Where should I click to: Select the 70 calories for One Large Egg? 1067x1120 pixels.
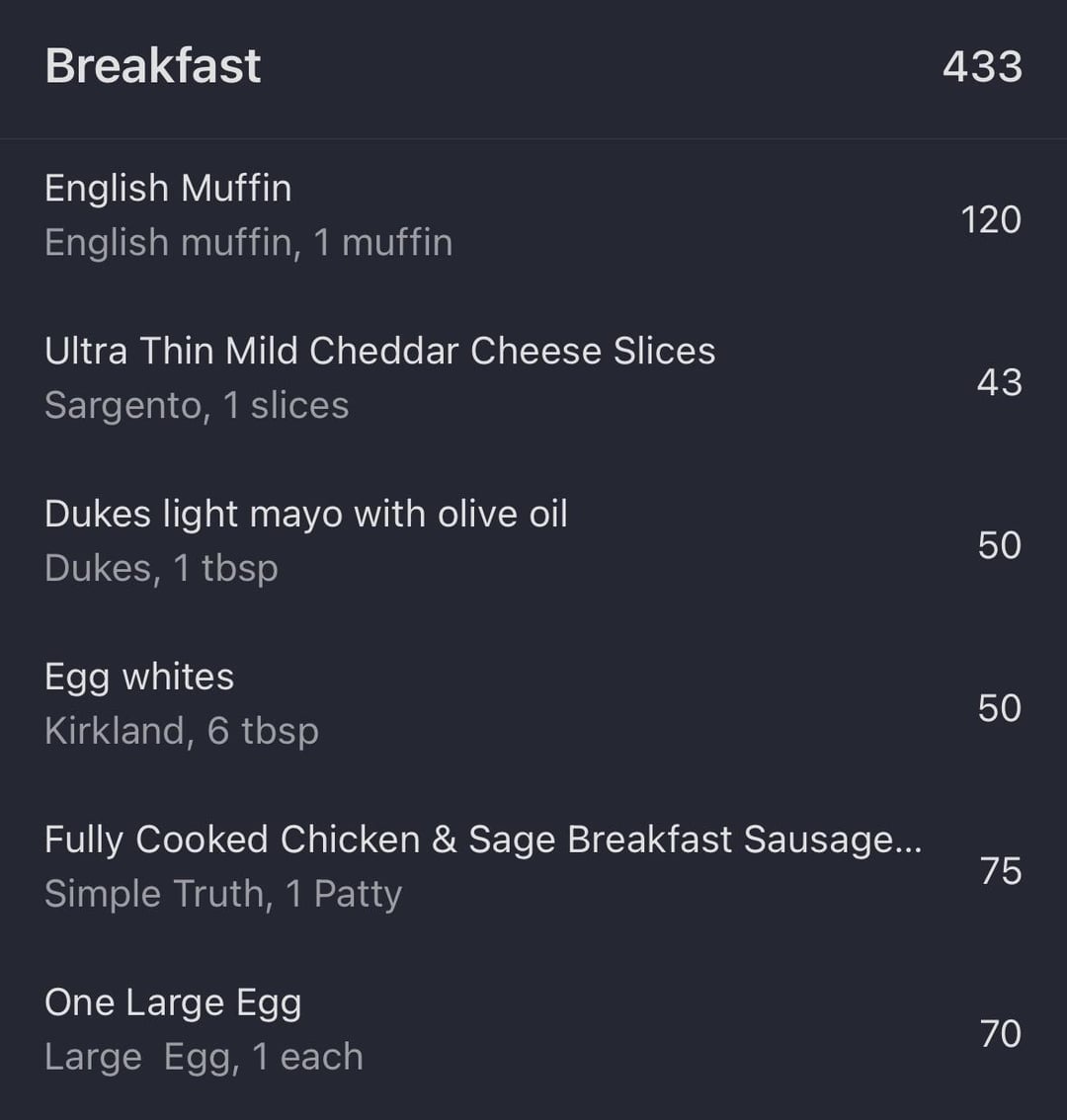(x=1000, y=1034)
